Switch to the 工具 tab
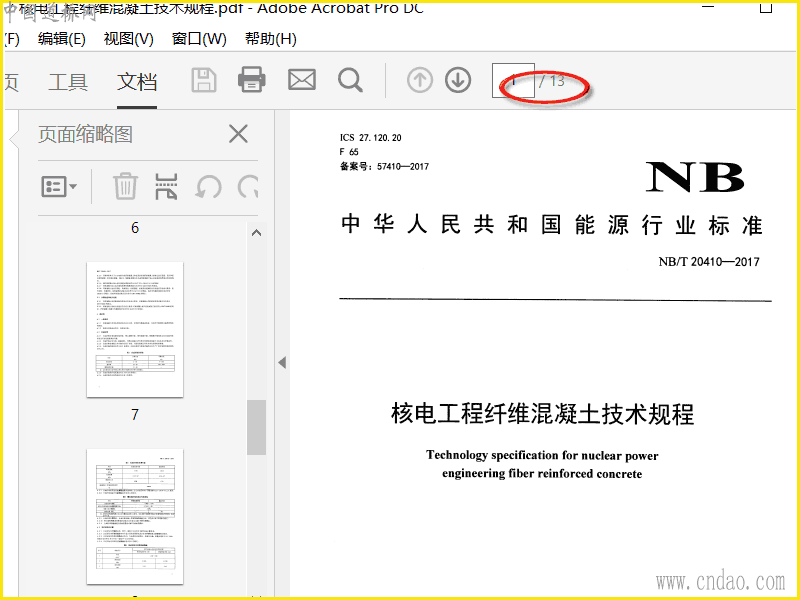This screenshot has height=600, width=800. pyautogui.click(x=68, y=82)
